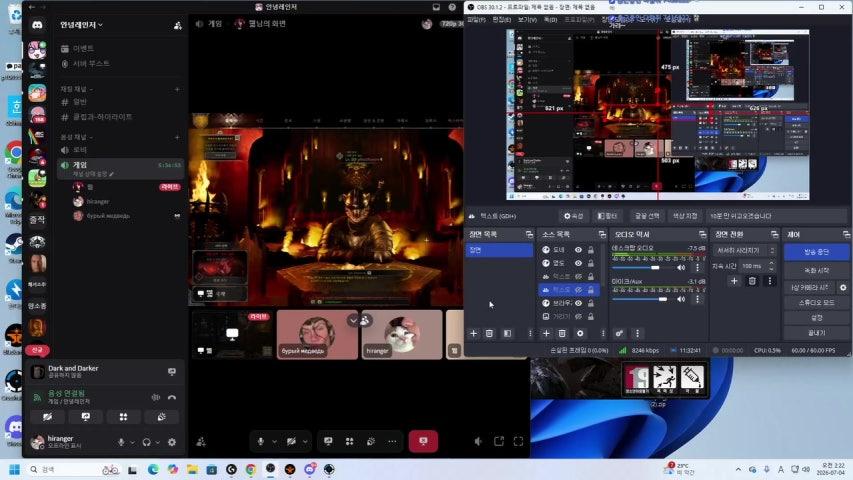This screenshot has height=480, width=853.
Task: Open the Discord help icon in title bar
Action: (452, 7)
